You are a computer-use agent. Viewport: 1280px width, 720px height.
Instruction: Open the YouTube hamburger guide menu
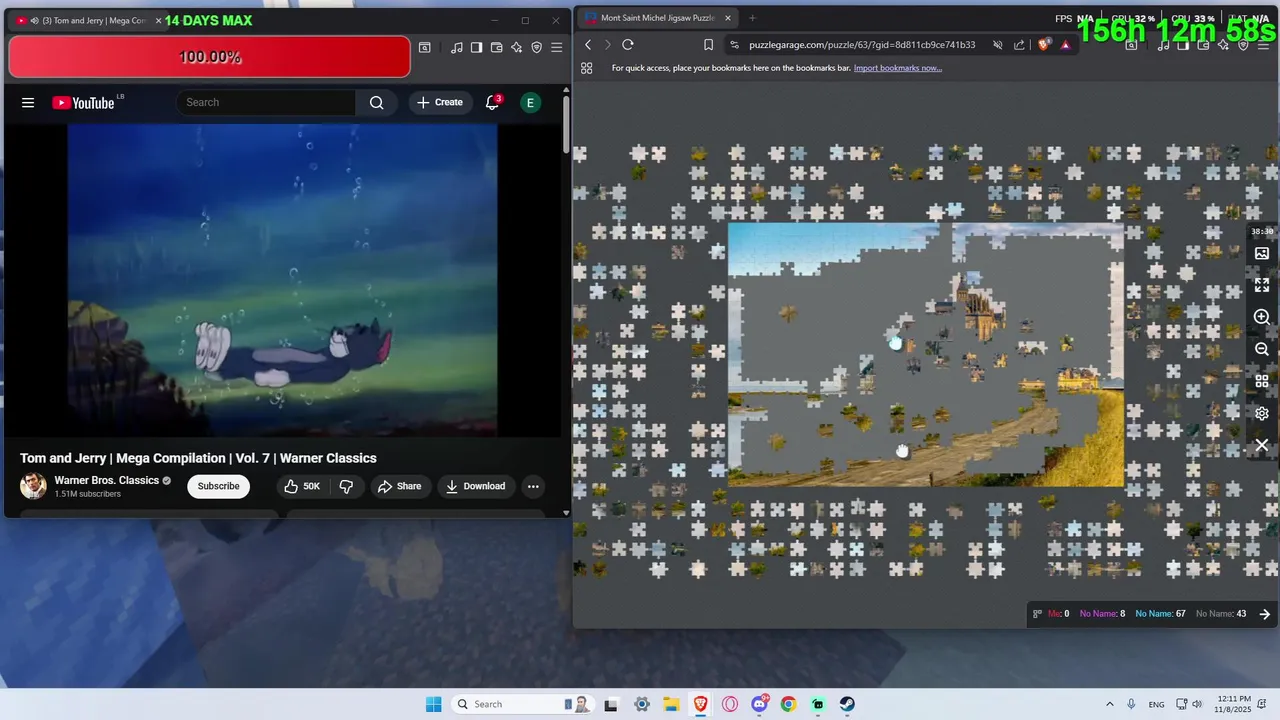point(28,102)
